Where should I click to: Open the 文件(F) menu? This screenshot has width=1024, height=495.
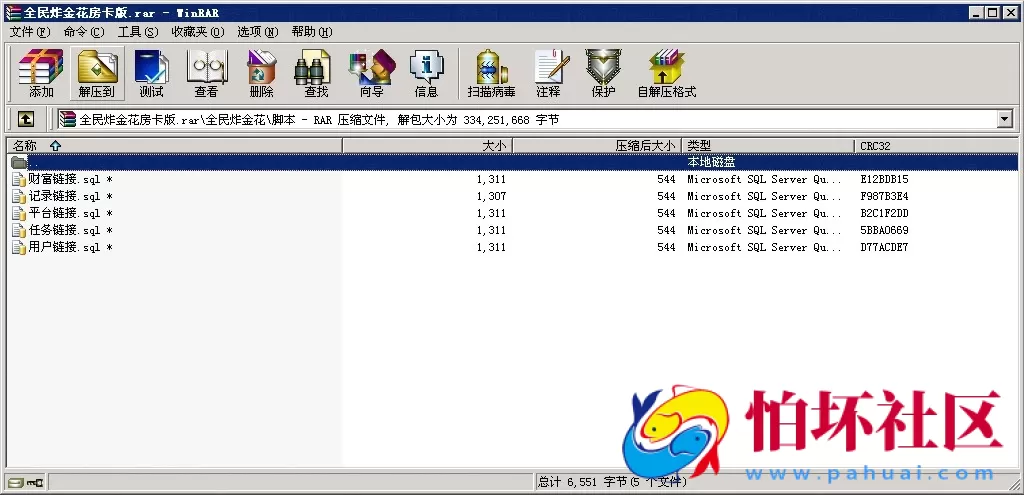point(30,32)
